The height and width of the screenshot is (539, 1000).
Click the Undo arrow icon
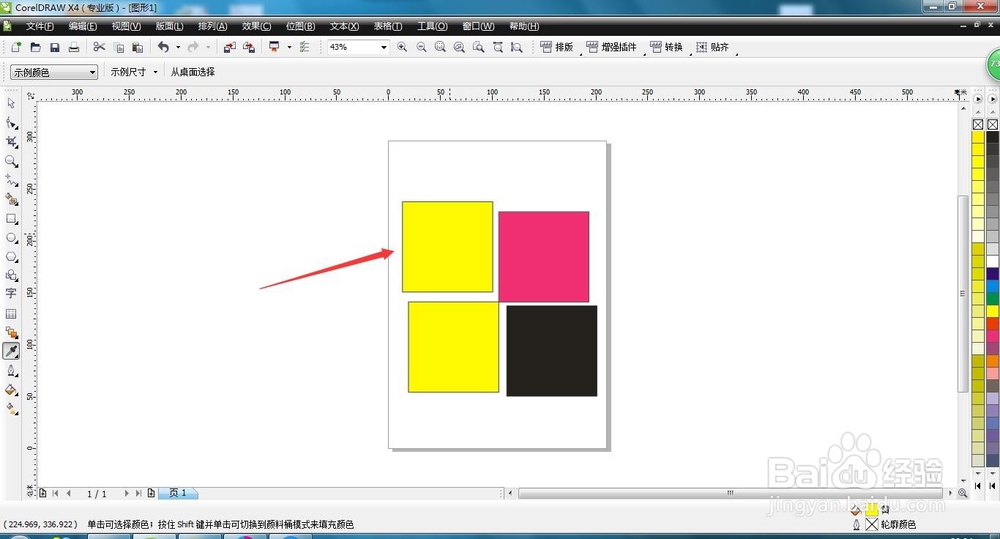(164, 47)
